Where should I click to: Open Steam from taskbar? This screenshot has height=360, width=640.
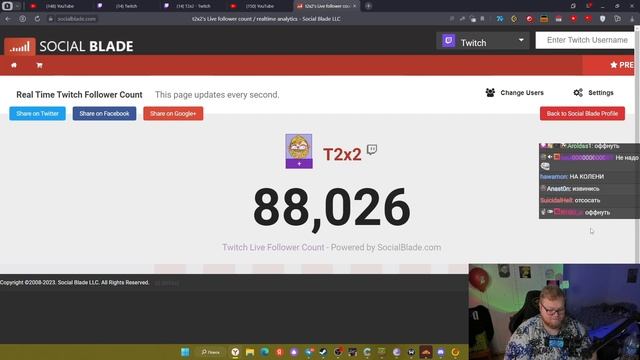323,352
